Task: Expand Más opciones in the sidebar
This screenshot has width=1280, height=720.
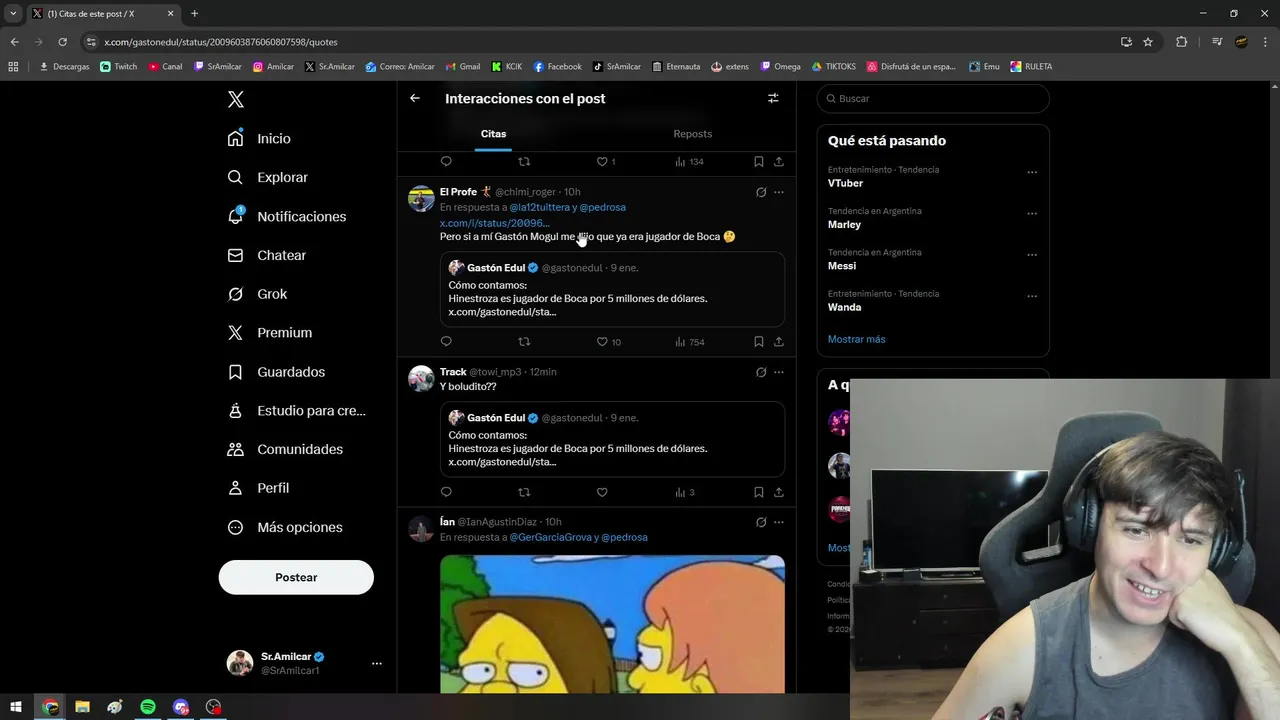Action: pos(286,527)
